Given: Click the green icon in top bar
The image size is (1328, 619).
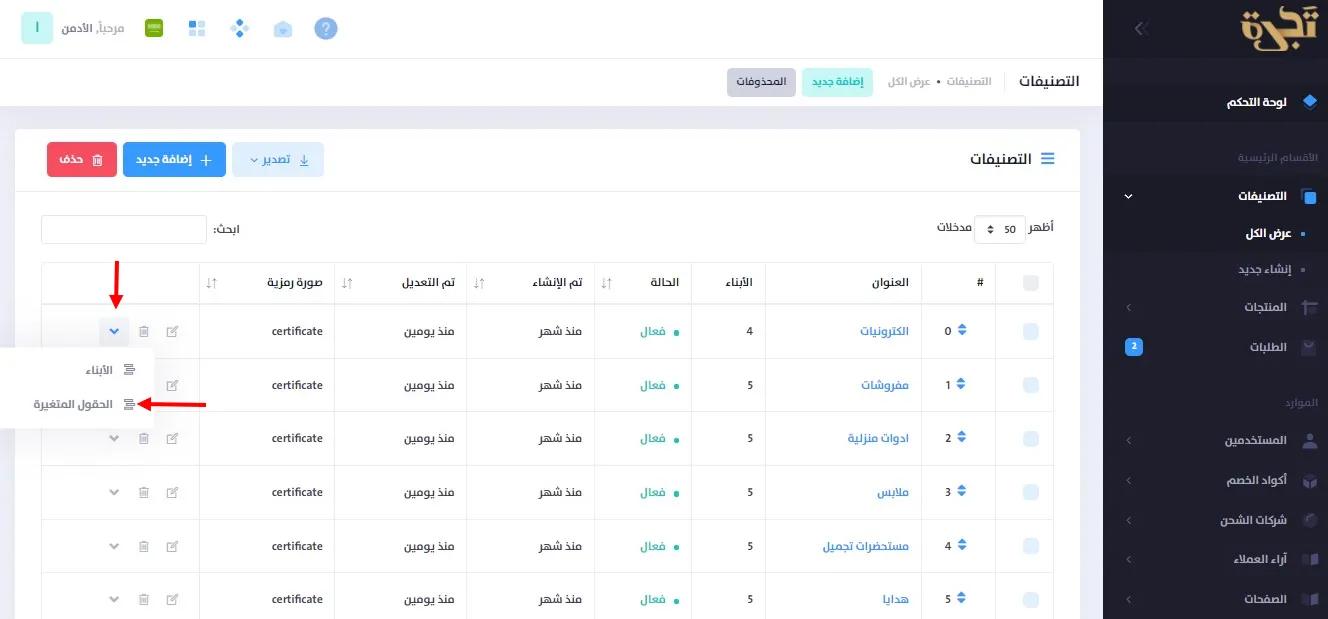Looking at the screenshot, I should (154, 28).
